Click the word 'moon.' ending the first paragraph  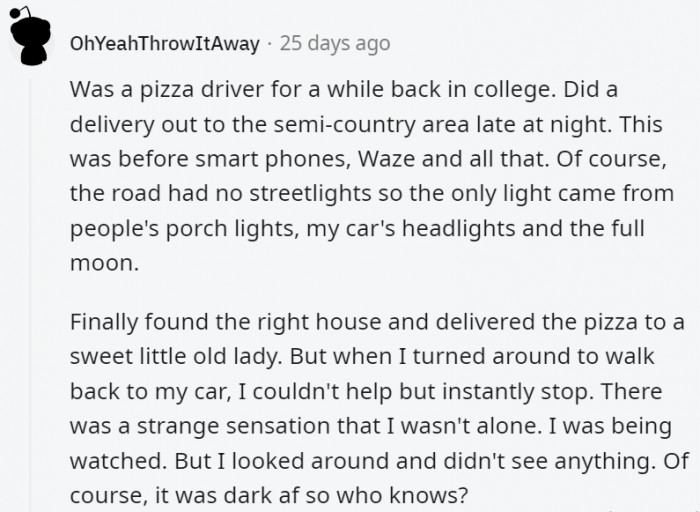(104, 263)
